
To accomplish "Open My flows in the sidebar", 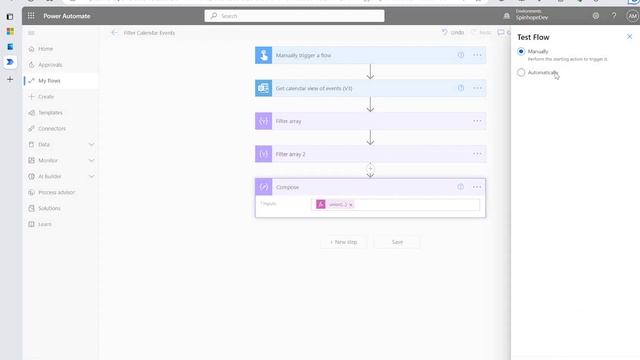I will click(x=60, y=80).
